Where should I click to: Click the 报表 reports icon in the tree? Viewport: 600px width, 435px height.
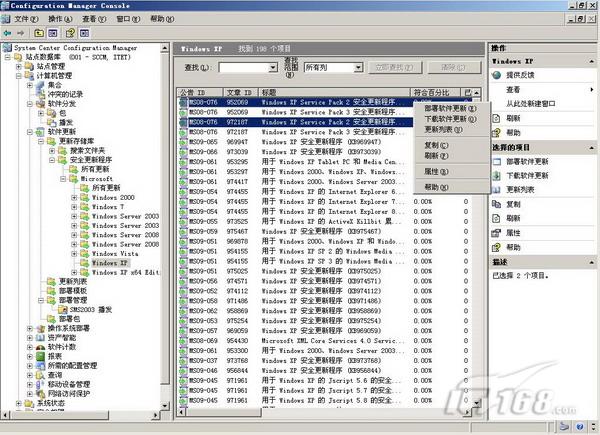(41, 357)
